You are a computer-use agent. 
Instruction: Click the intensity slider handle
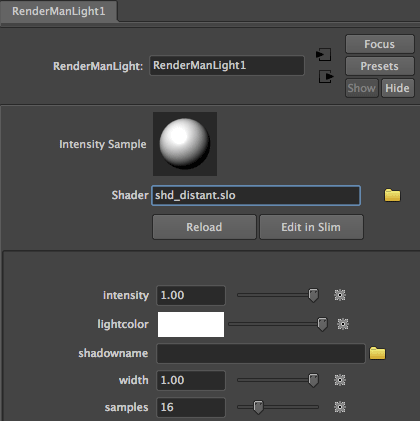[313, 295]
